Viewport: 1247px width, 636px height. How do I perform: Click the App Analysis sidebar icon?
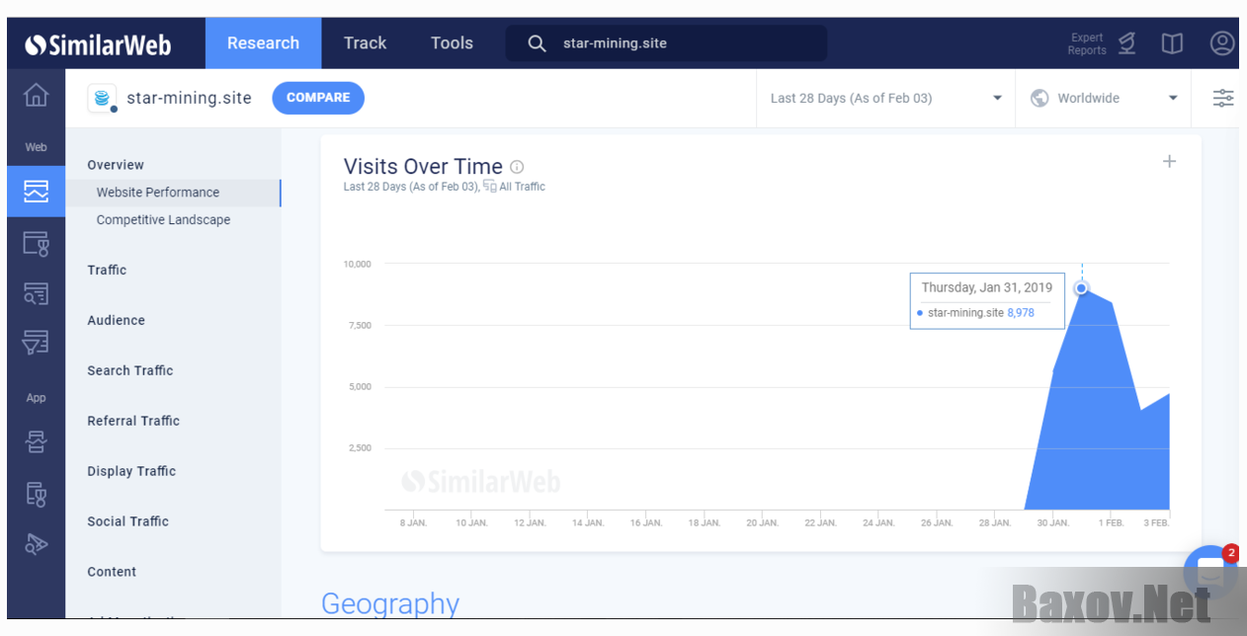tap(36, 441)
